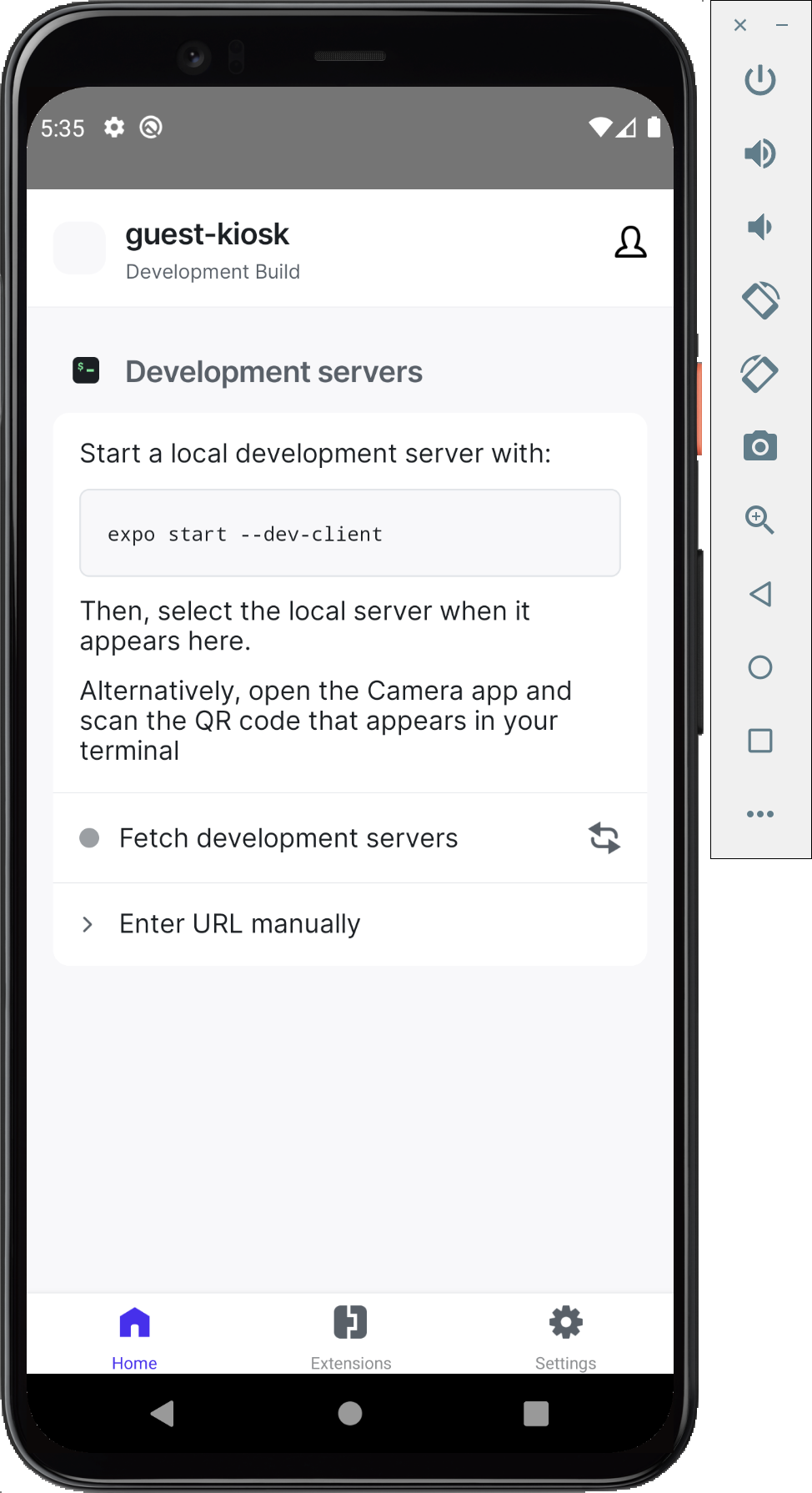Image resolution: width=812 pixels, height=1493 pixels.
Task: Switch to the Home tab
Action: pos(134,1338)
